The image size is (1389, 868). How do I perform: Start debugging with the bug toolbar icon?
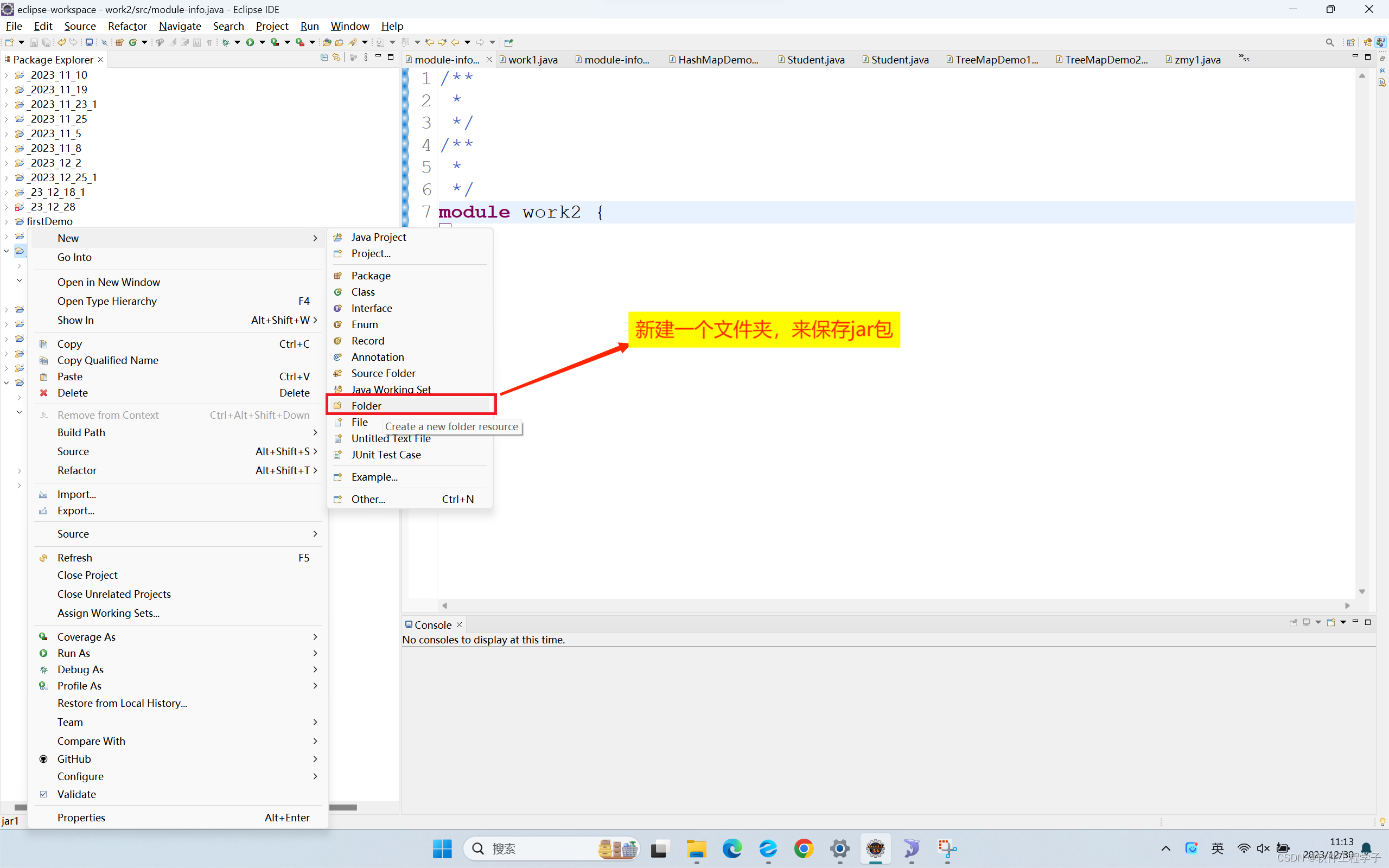[x=226, y=42]
